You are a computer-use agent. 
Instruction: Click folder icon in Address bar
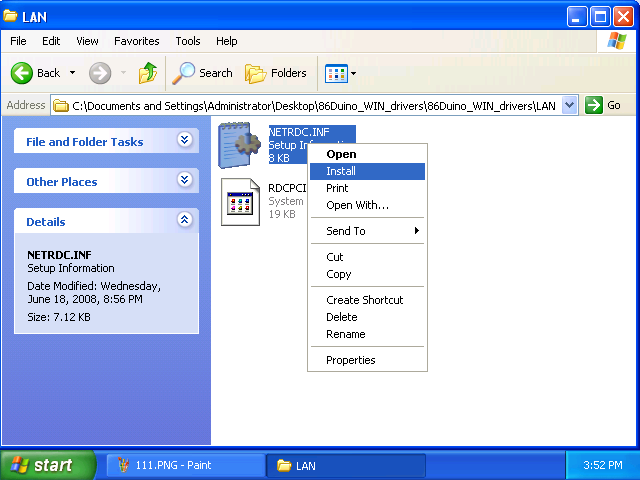coord(61,106)
